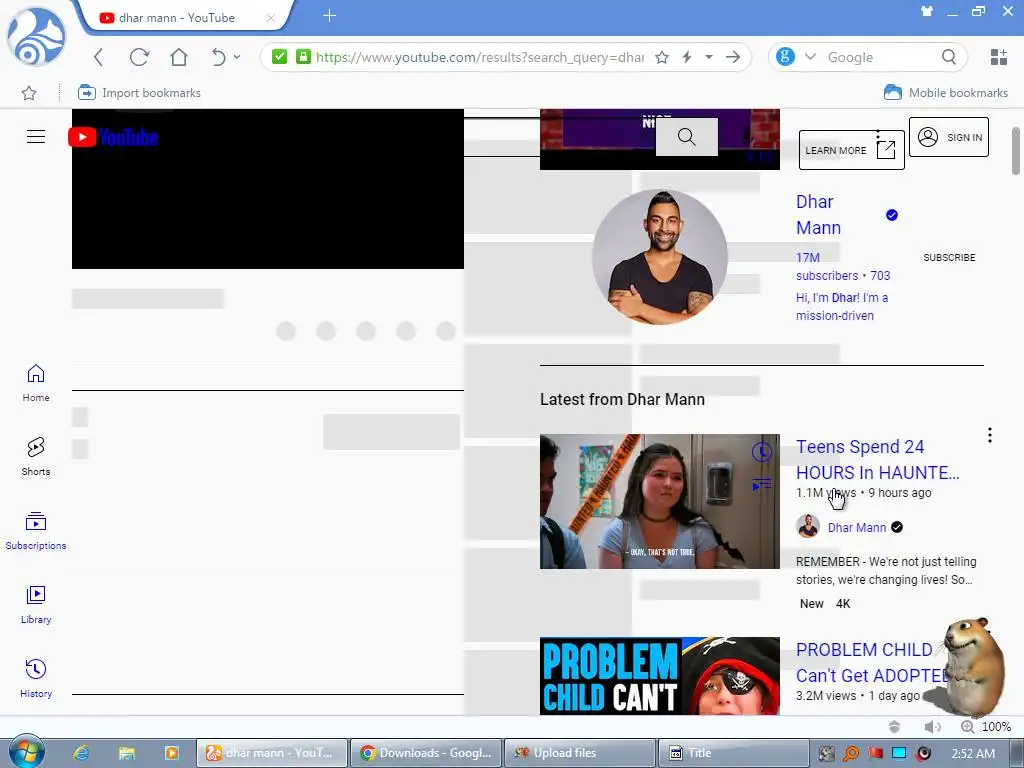This screenshot has height=768, width=1024.
Task: Switch to Upload files taskbar window
Action: 580,753
